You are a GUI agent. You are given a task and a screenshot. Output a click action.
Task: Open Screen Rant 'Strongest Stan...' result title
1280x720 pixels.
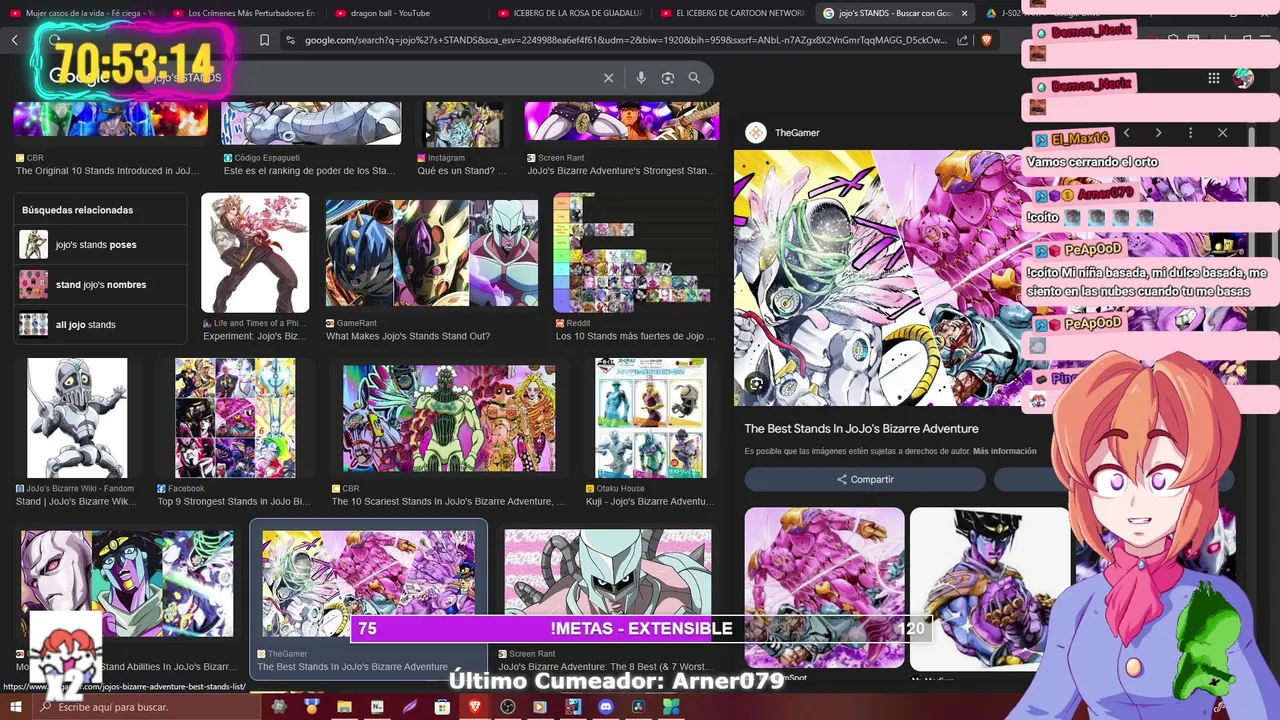coord(621,171)
